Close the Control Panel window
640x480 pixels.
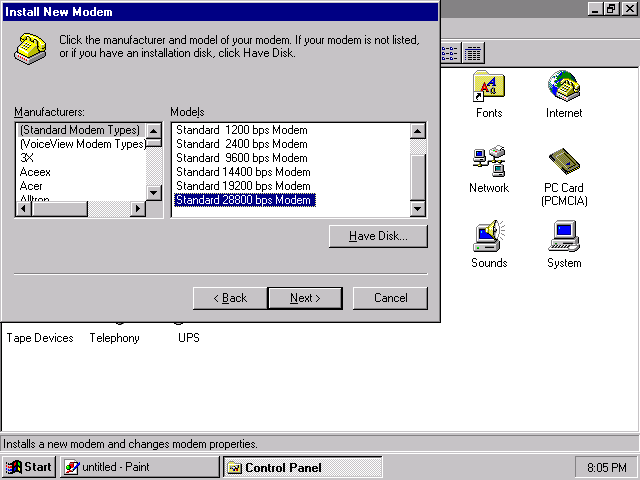click(629, 9)
